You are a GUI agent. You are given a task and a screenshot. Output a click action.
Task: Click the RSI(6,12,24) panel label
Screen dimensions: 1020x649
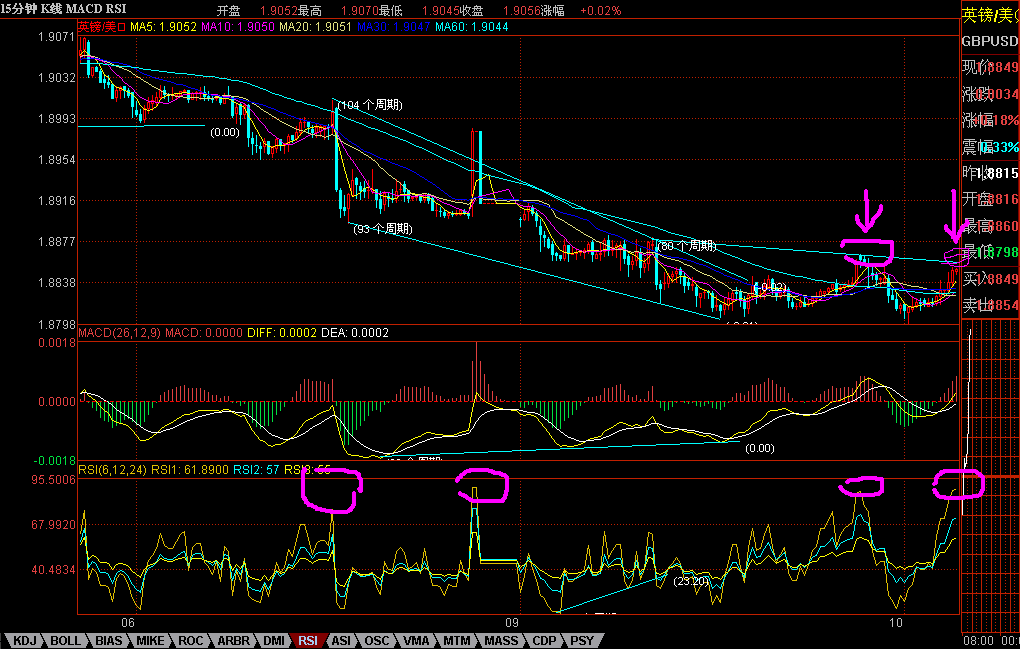pos(114,468)
